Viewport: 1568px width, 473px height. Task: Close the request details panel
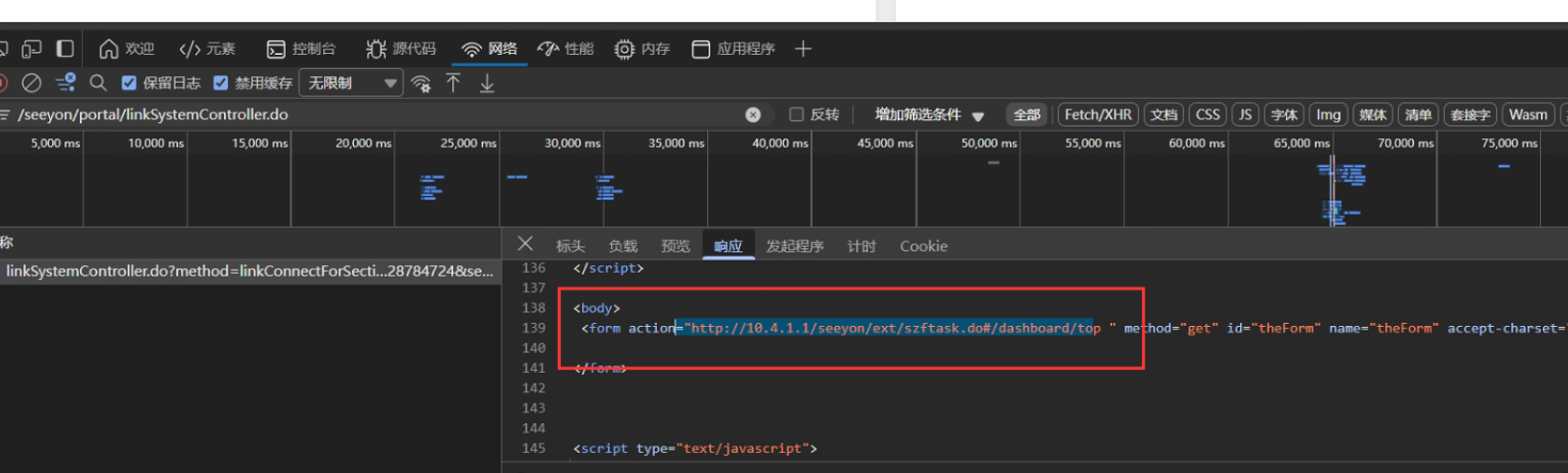[525, 244]
